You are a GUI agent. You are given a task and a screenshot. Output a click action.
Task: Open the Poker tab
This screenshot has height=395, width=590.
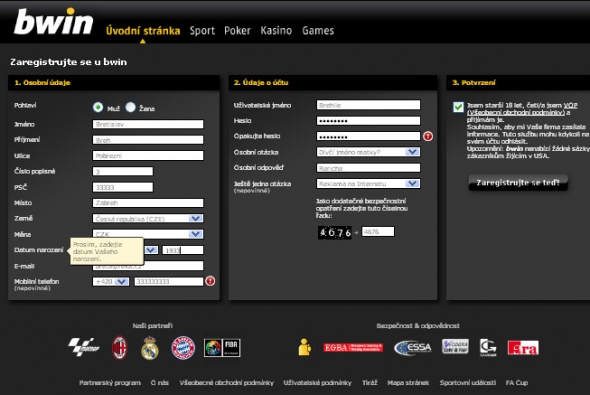pos(237,30)
